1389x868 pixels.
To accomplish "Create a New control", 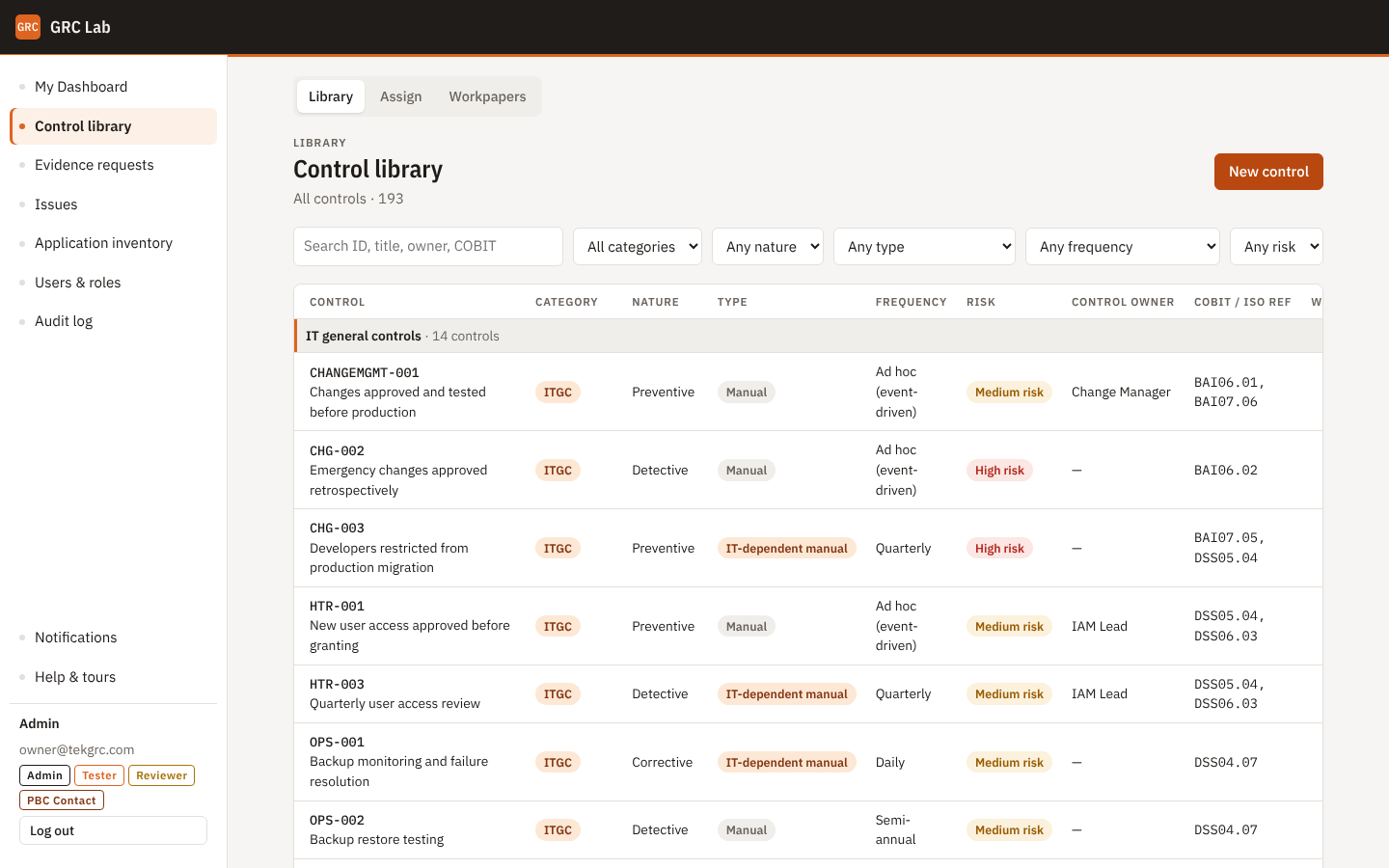I will [1268, 172].
